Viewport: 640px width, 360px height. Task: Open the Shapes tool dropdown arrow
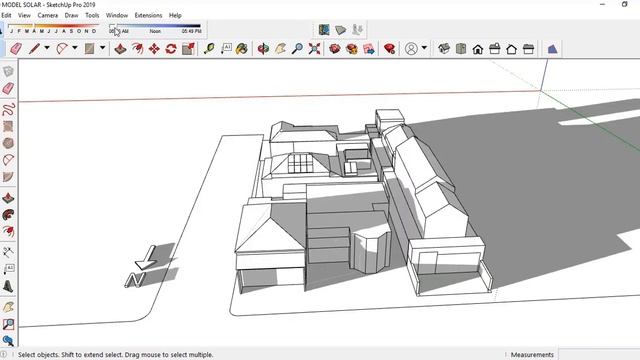pos(102,48)
